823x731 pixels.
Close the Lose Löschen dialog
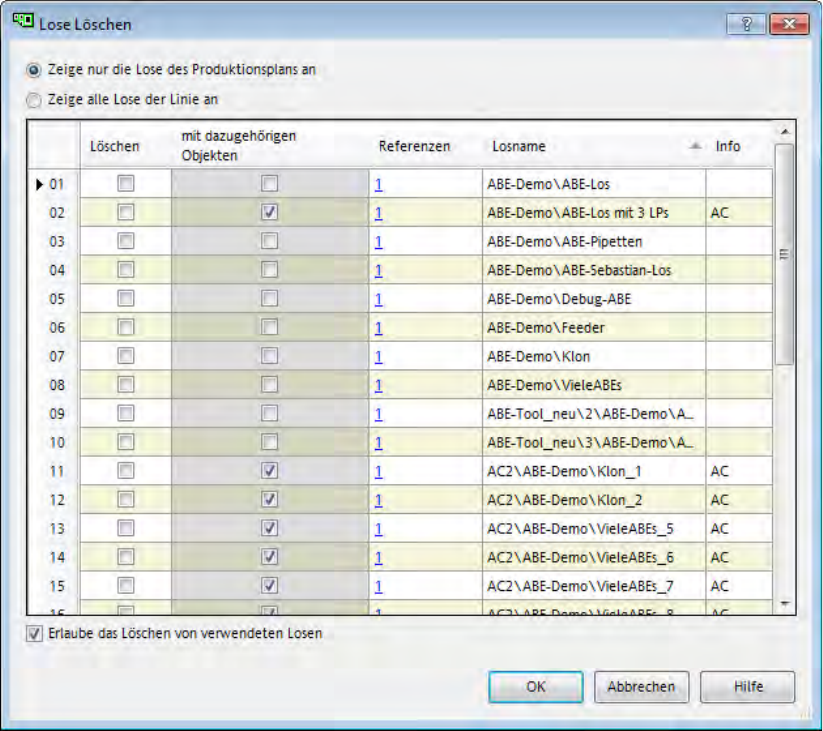coord(788,24)
